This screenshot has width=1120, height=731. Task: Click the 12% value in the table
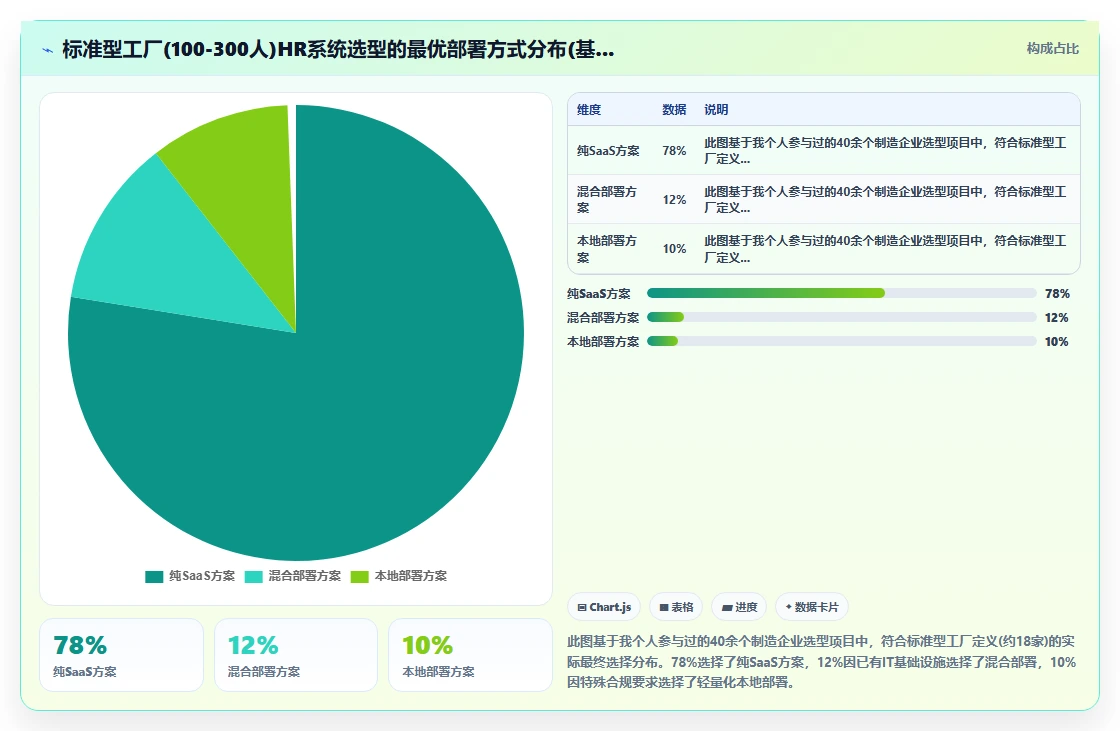(674, 200)
